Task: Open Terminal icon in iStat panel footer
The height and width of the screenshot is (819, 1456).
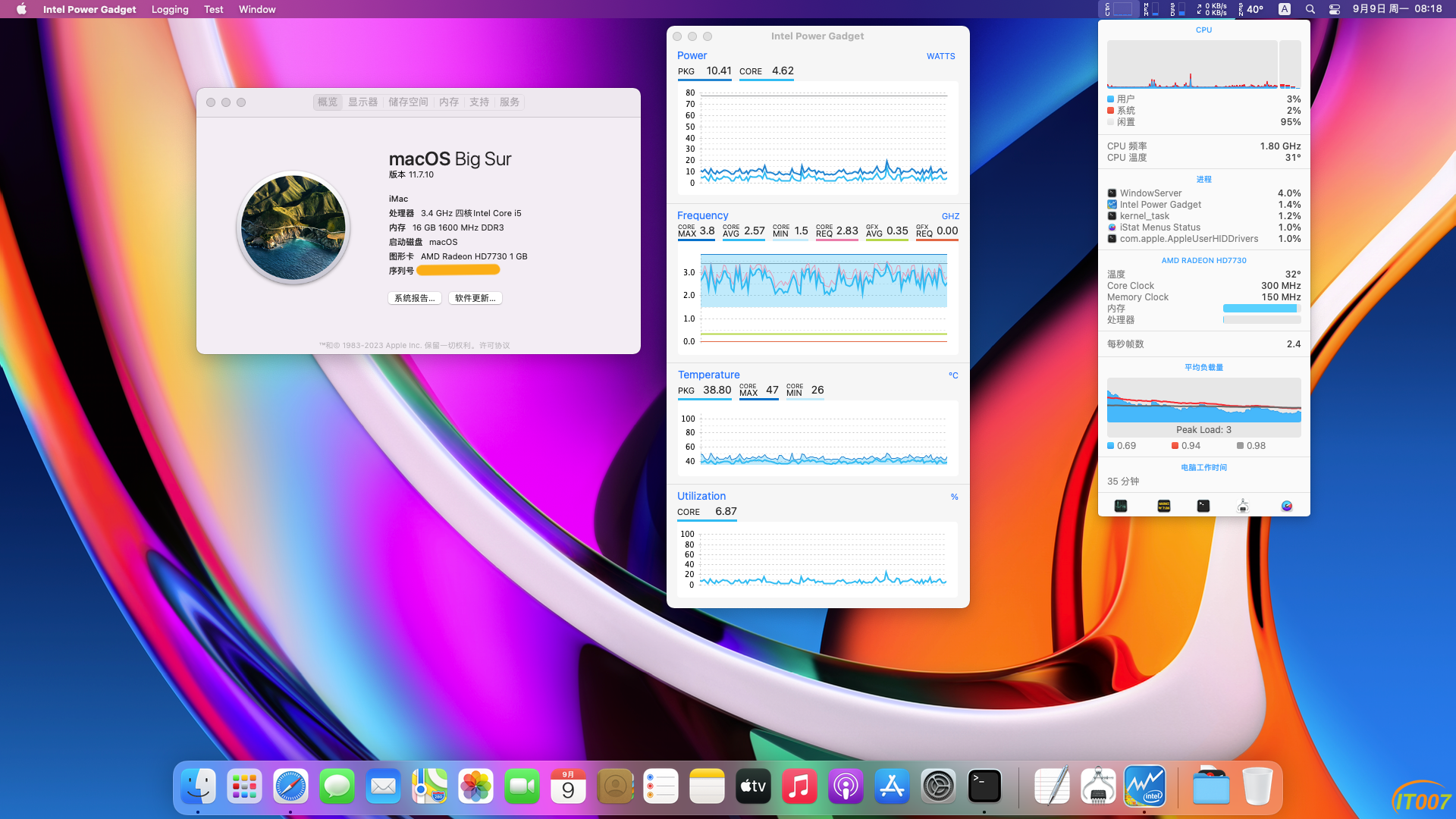Action: (1203, 506)
